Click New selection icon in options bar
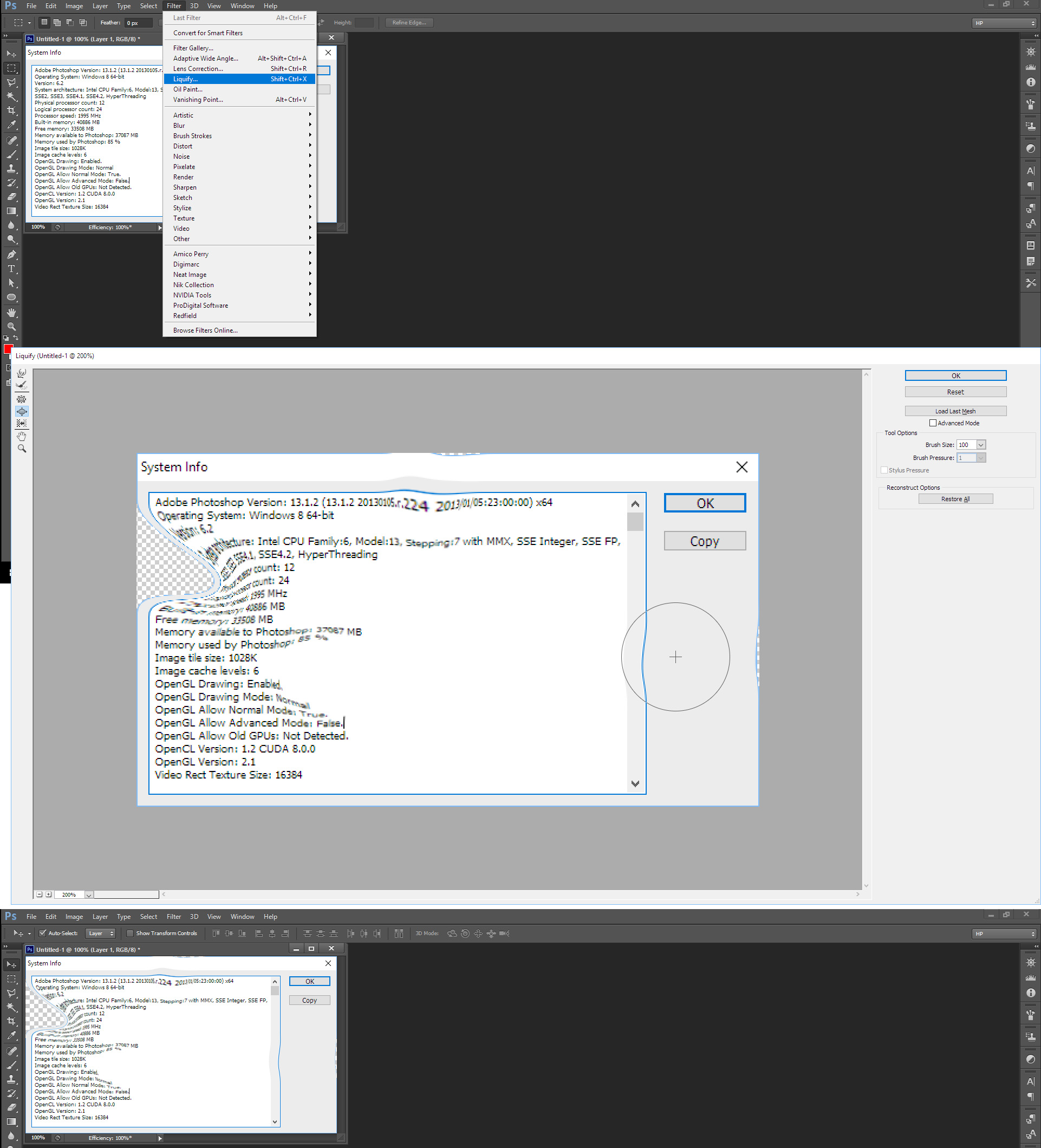 (44, 23)
